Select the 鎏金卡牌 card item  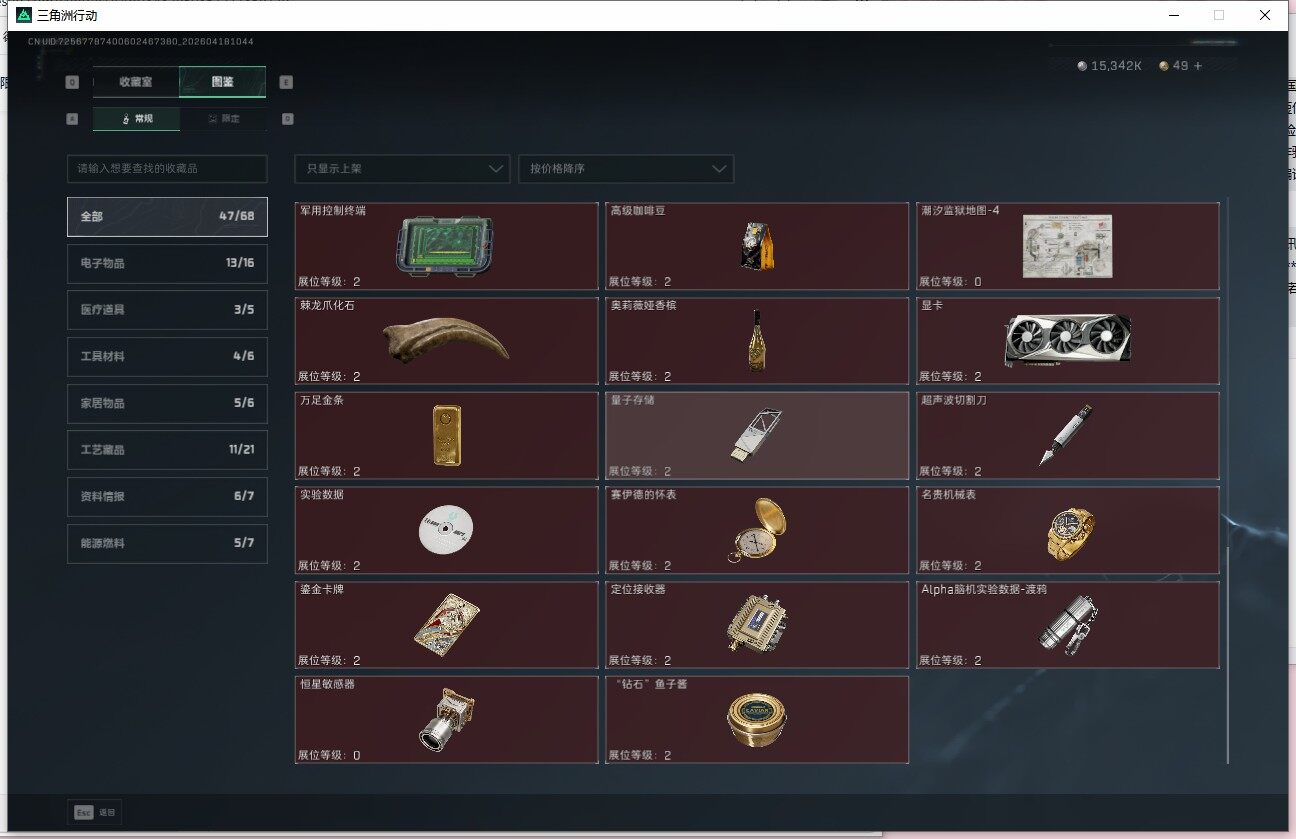(446, 625)
